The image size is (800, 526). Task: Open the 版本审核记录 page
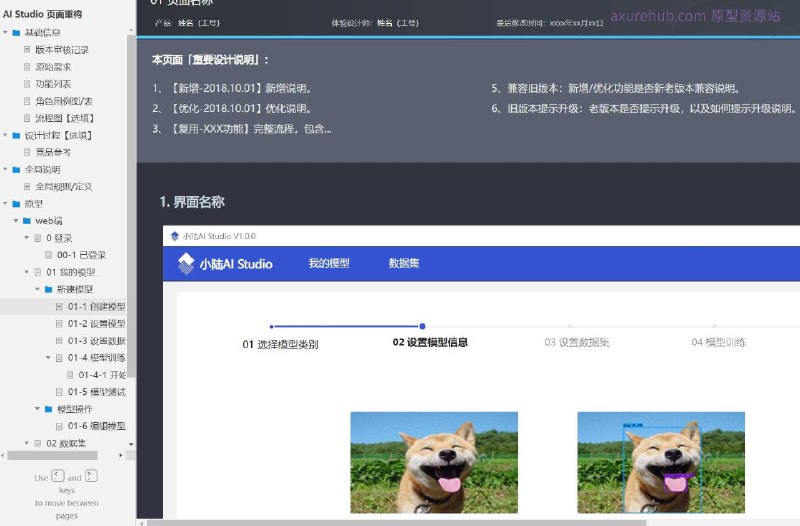(62, 49)
